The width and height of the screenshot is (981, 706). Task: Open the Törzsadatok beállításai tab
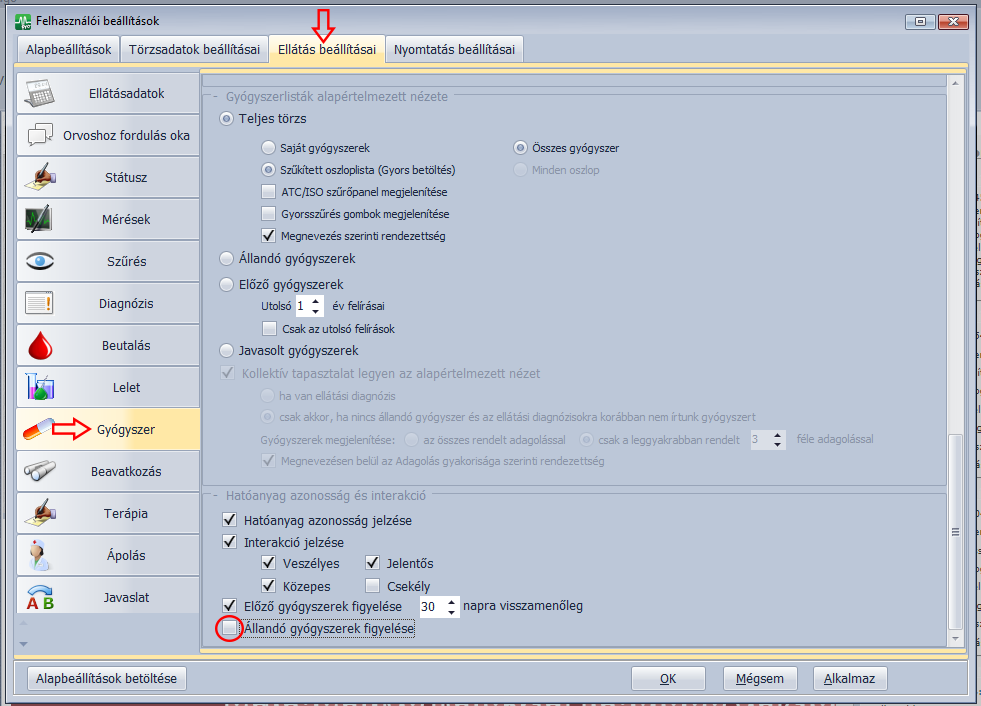194,50
